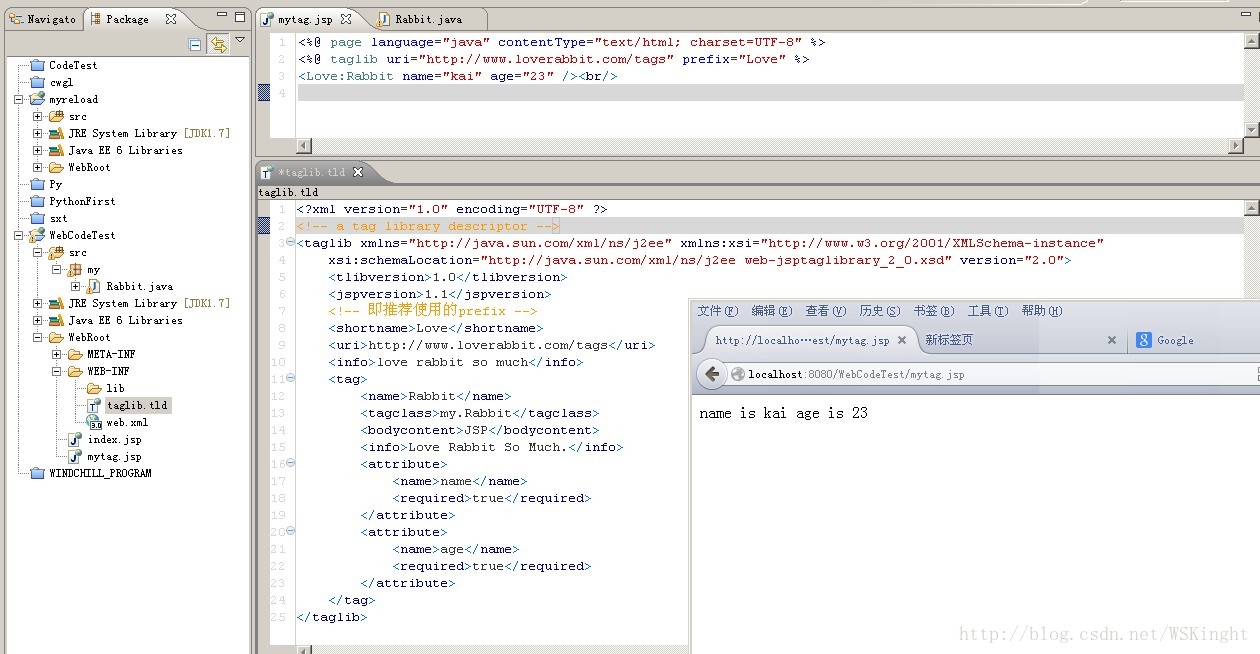
Task: Click the Rabbit.java file icon in tree
Action: click(94, 286)
